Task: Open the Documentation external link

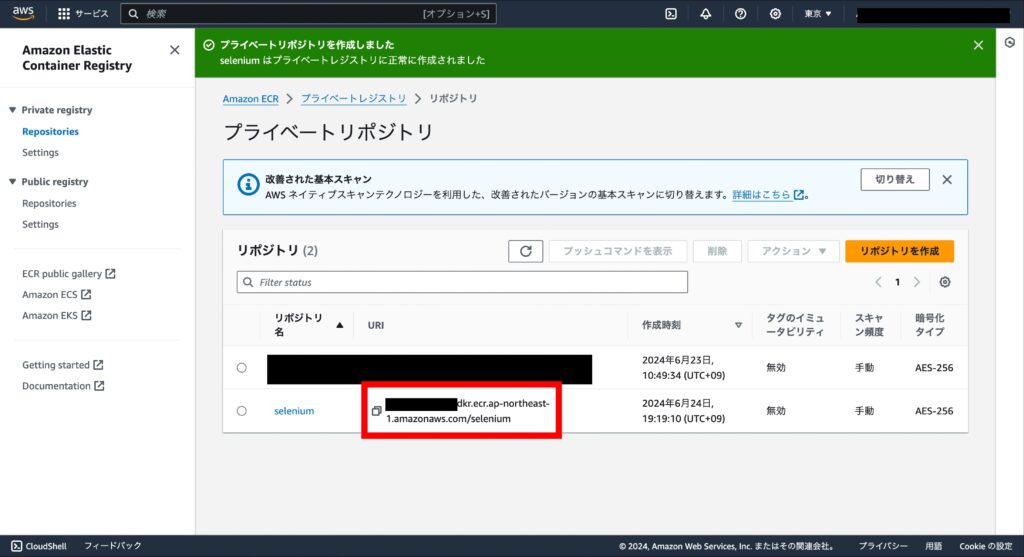Action: pos(63,386)
